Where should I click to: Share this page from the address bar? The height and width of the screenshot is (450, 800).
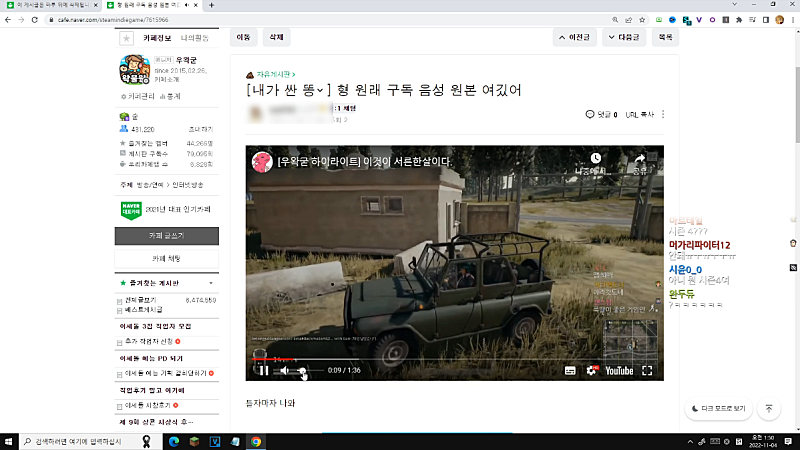[x=629, y=20]
